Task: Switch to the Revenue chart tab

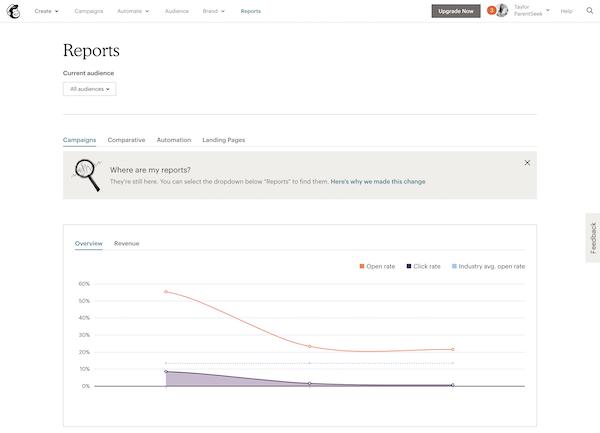Action: (x=126, y=243)
